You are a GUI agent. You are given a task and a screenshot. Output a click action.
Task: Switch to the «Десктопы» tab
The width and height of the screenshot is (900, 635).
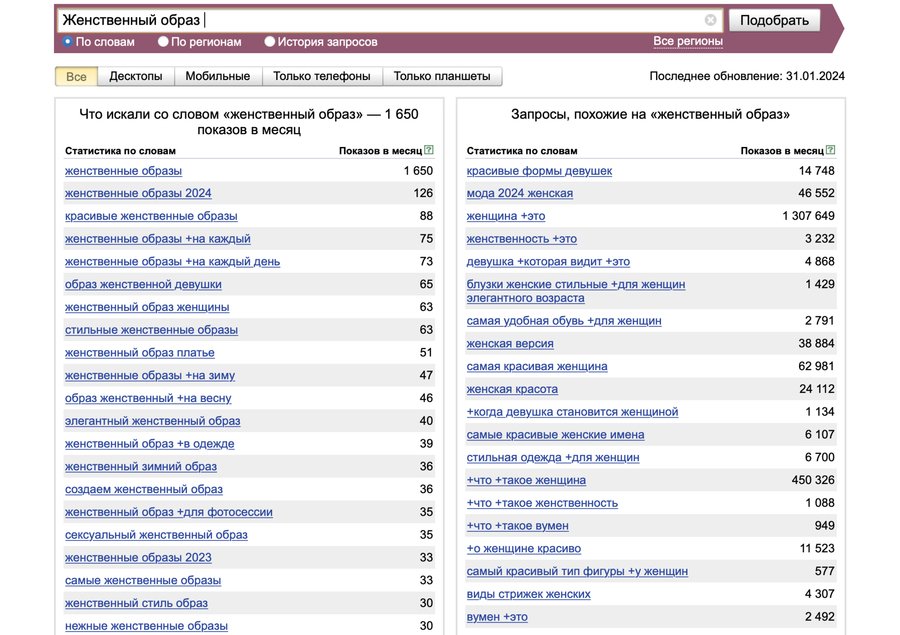coord(136,76)
